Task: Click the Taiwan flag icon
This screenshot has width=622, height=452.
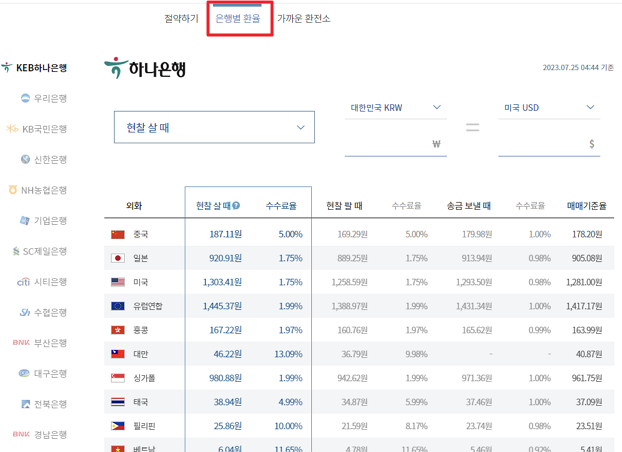Action: pos(118,354)
